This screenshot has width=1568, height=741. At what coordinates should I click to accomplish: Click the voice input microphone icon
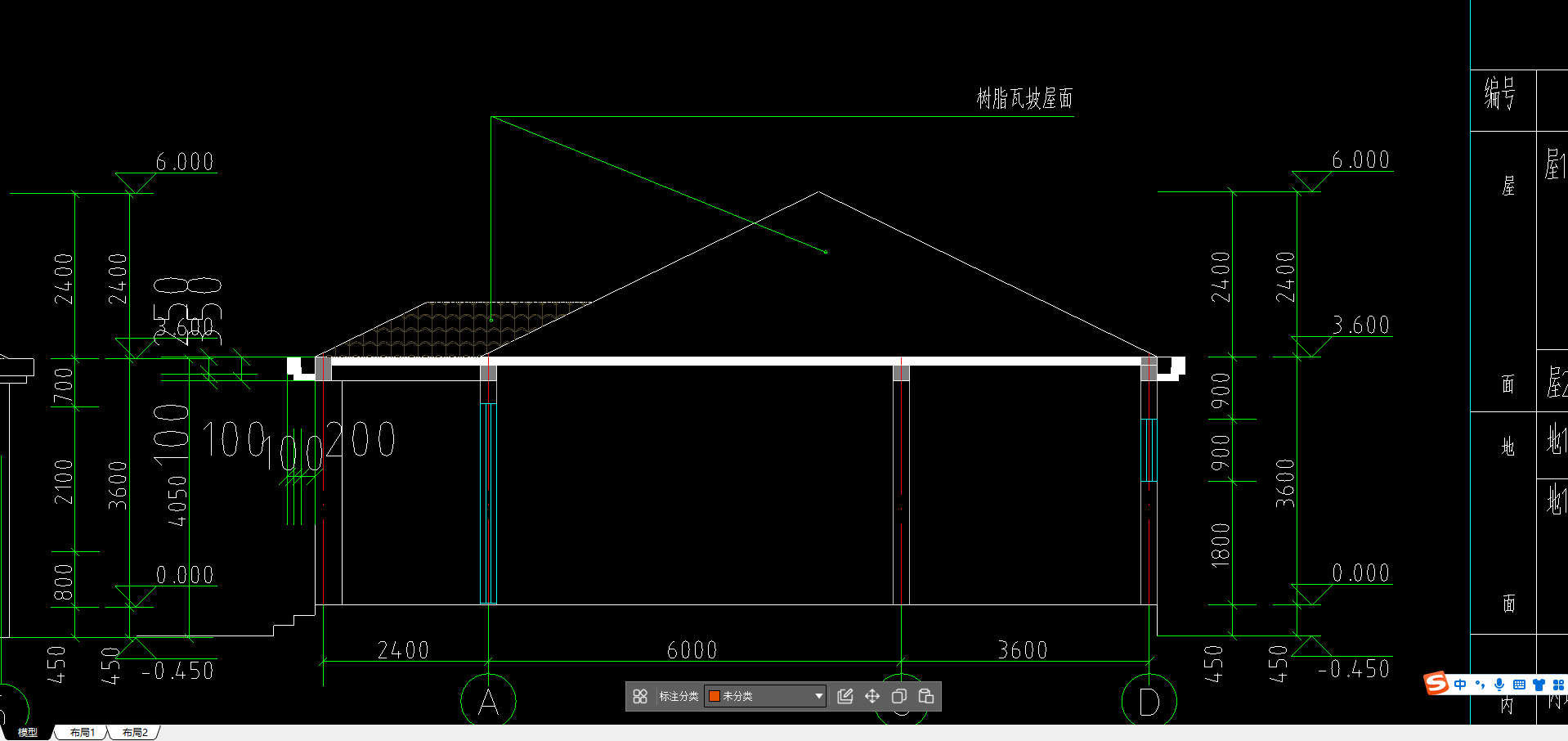click(x=1499, y=685)
